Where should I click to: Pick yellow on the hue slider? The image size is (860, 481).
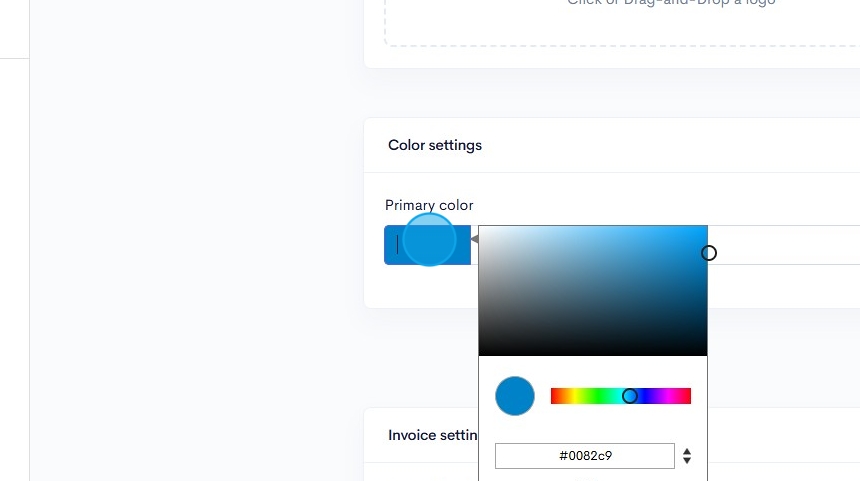(x=574, y=396)
